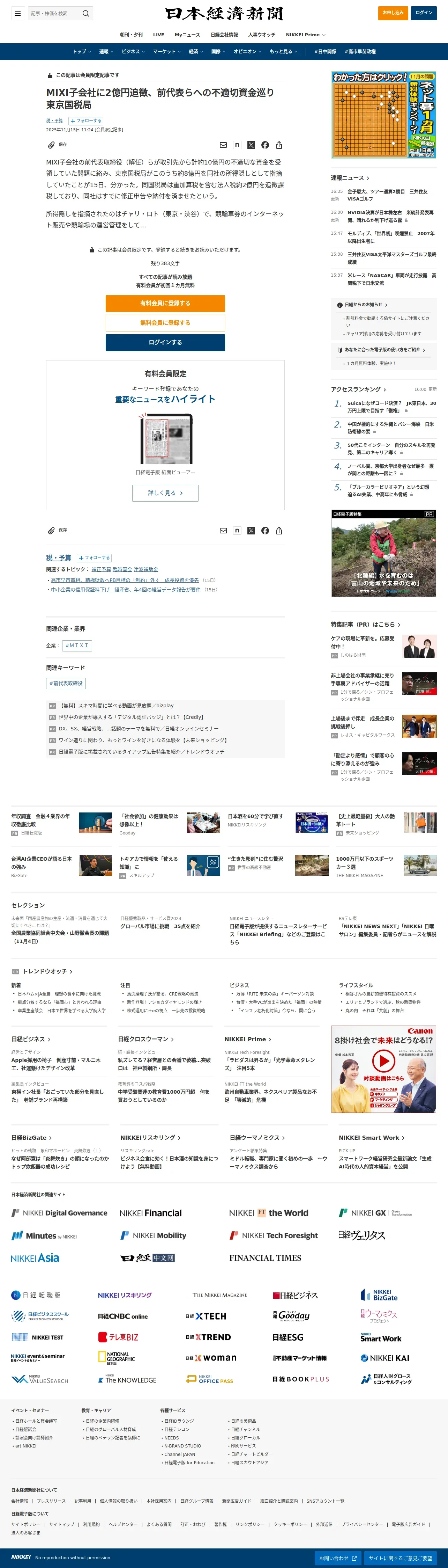Toggle フォローする beside the large 税・予算 heading
Viewport: 448px width, 1568px height.
coord(94,557)
